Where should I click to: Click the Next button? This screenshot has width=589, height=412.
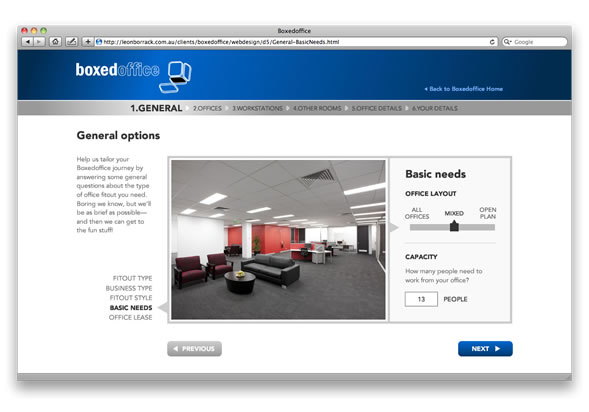485,349
